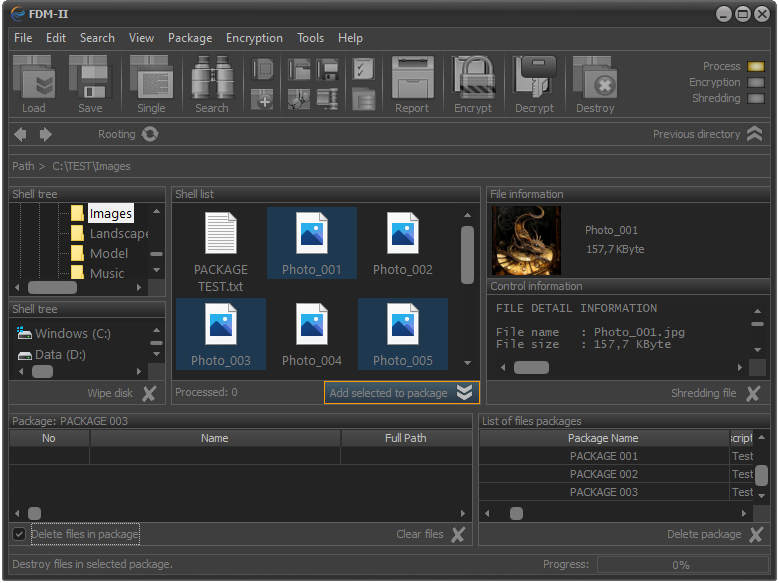Viewport: 779px width, 583px height.
Task: Open the Help menu
Action: pos(350,38)
